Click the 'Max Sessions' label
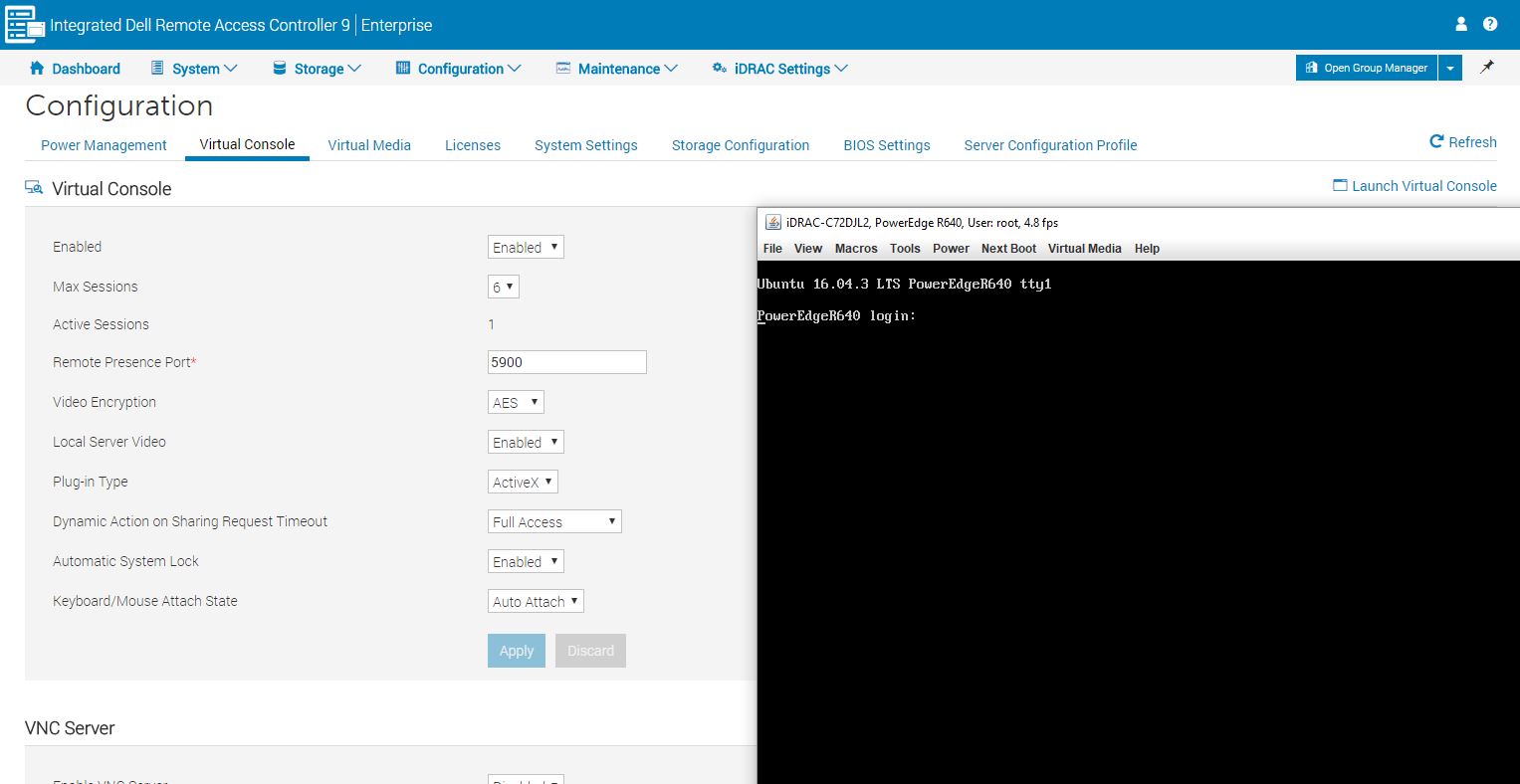The height and width of the screenshot is (784, 1520). pyautogui.click(x=96, y=287)
